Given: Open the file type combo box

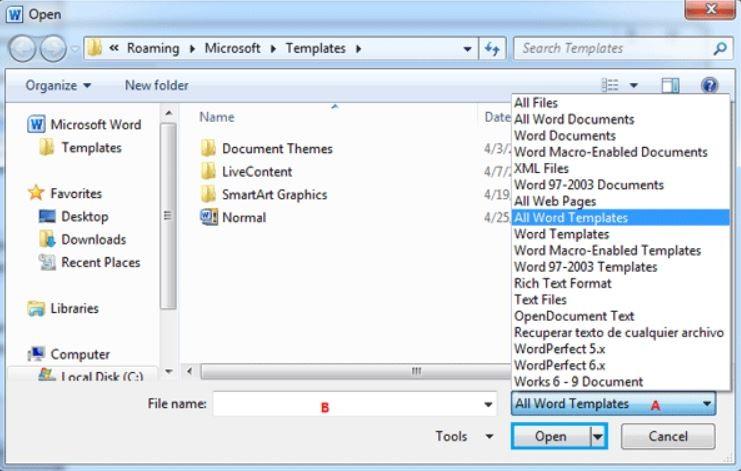Looking at the screenshot, I should 613,404.
